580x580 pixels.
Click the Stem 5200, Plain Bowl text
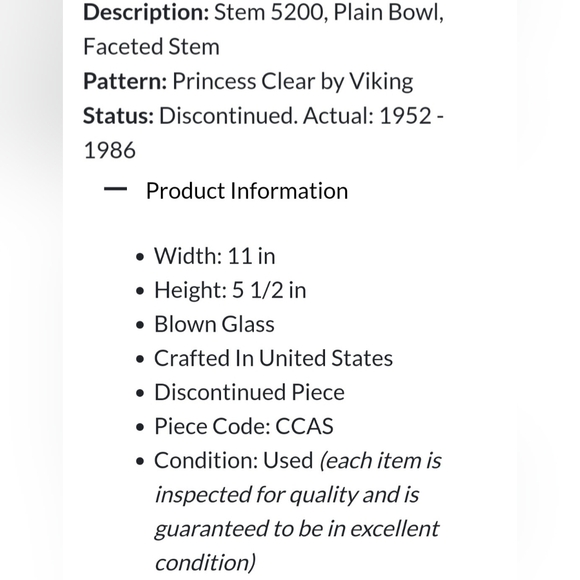pos(329,13)
